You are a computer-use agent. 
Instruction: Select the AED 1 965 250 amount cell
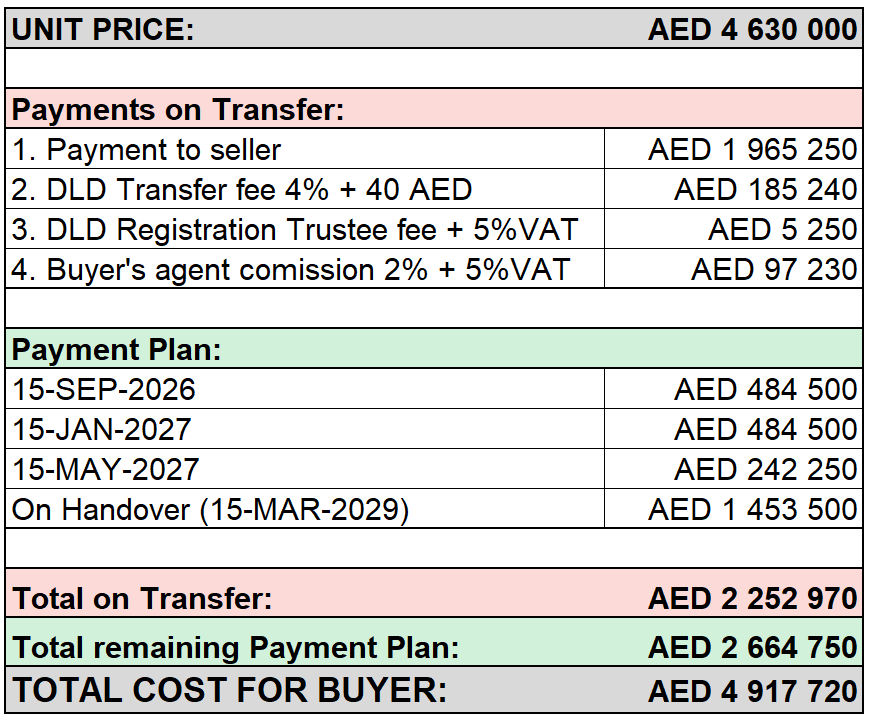click(734, 149)
